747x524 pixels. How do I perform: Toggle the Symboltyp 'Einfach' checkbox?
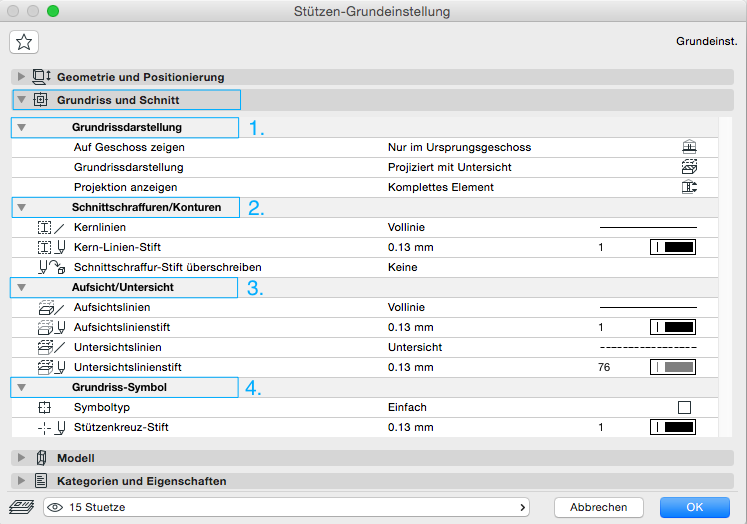pyautogui.click(x=685, y=407)
